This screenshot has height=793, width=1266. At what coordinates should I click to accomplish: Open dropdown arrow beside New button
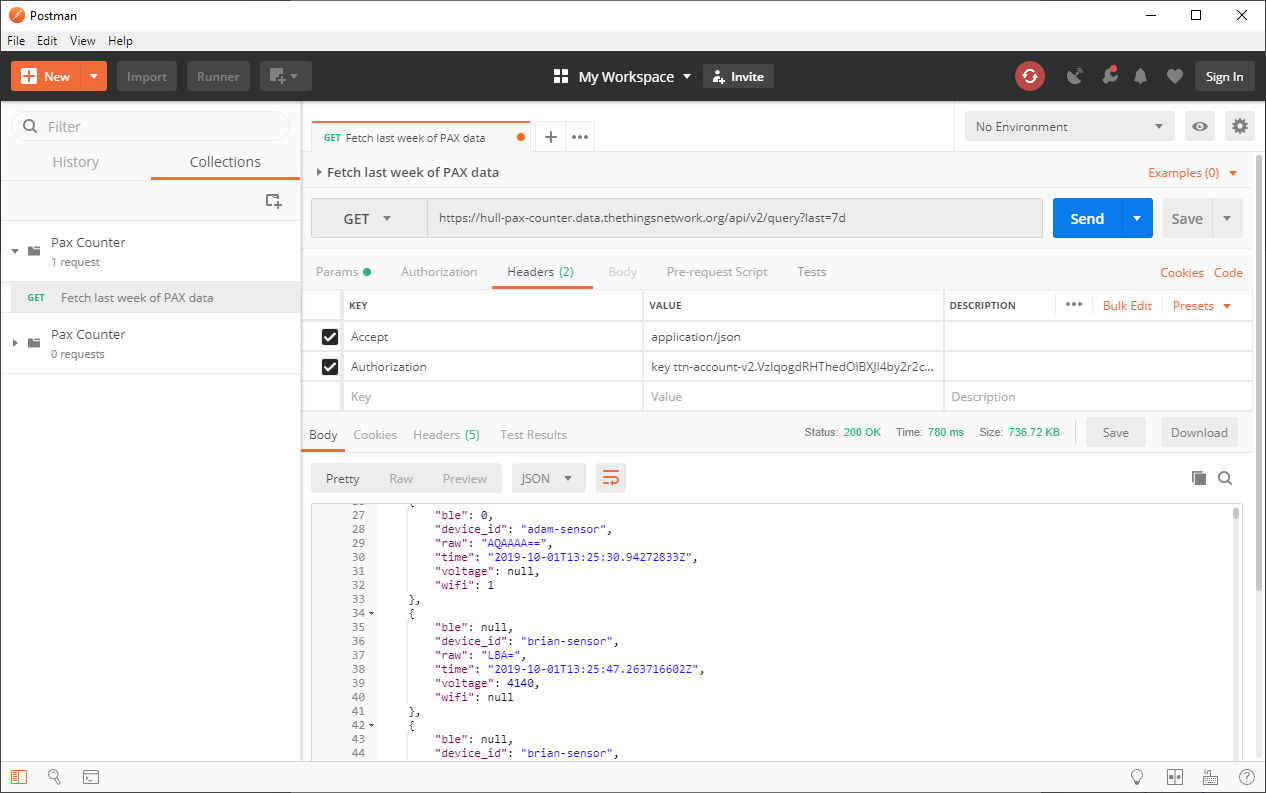pyautogui.click(x=93, y=76)
